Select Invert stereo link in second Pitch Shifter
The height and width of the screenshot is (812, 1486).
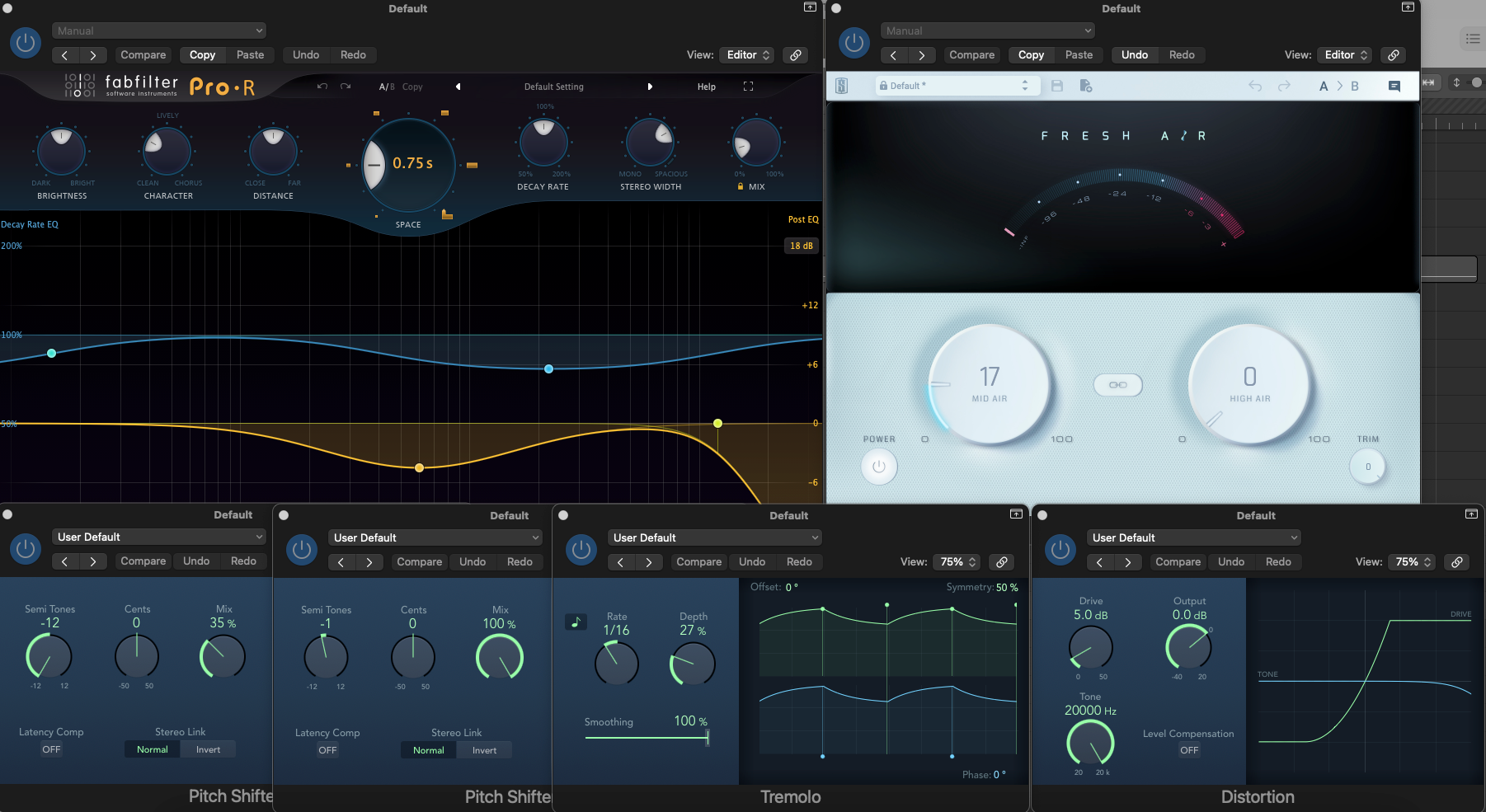(484, 750)
